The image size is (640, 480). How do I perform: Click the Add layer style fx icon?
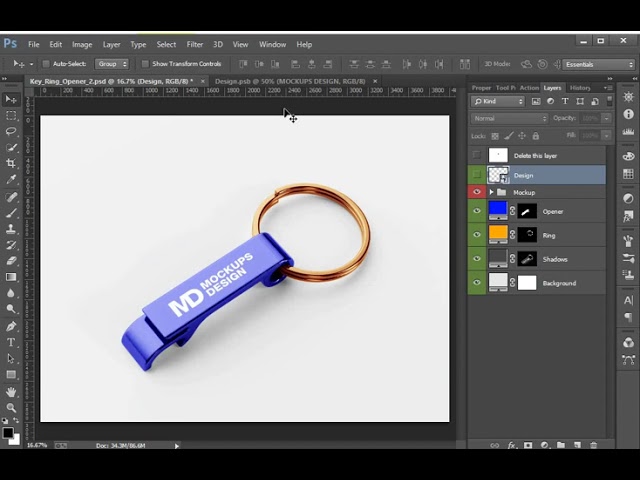point(511,445)
